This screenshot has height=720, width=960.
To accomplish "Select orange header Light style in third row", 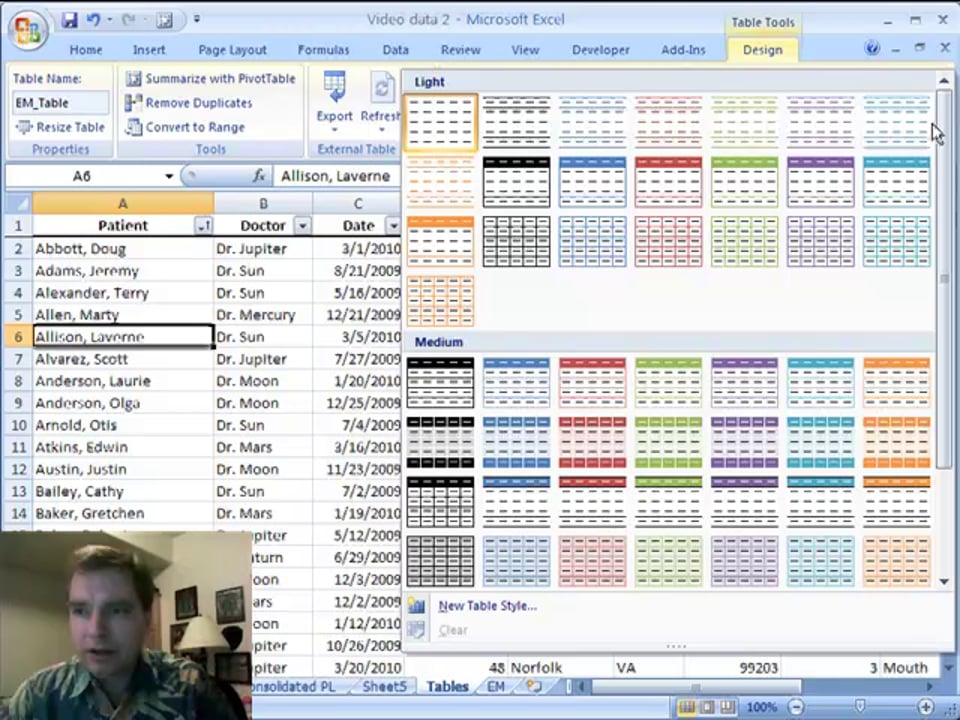I will pyautogui.click(x=440, y=241).
